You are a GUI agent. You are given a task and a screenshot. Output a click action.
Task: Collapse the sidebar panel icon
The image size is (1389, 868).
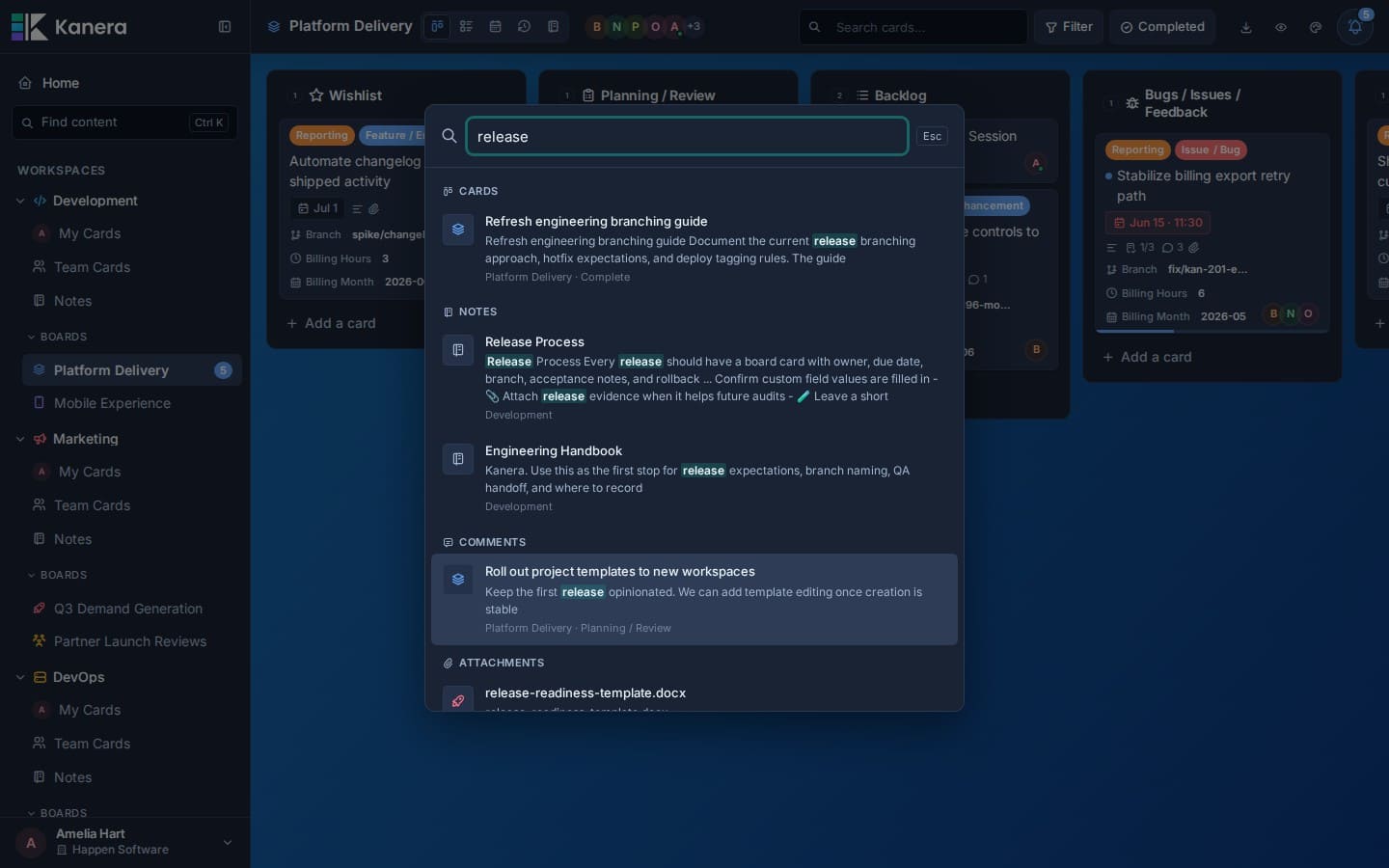tap(225, 27)
